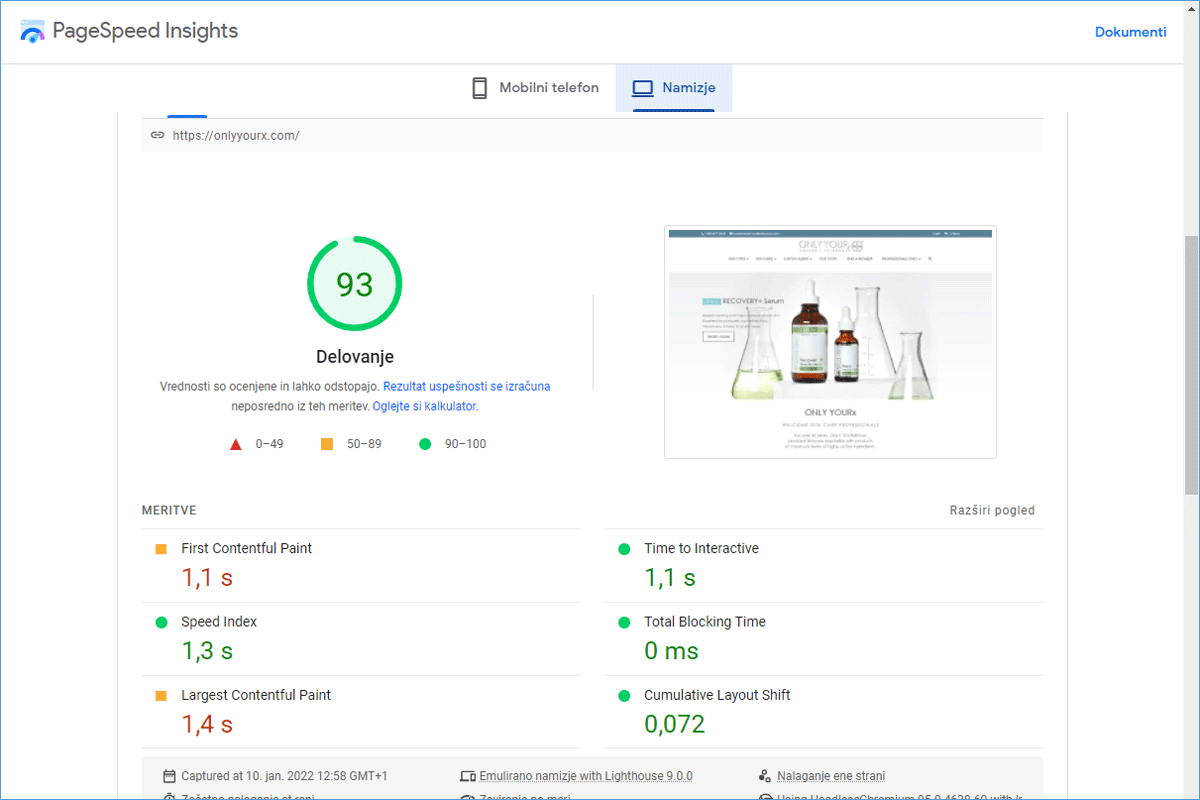
Task: Open the Dokumenti link
Action: coord(1130,32)
